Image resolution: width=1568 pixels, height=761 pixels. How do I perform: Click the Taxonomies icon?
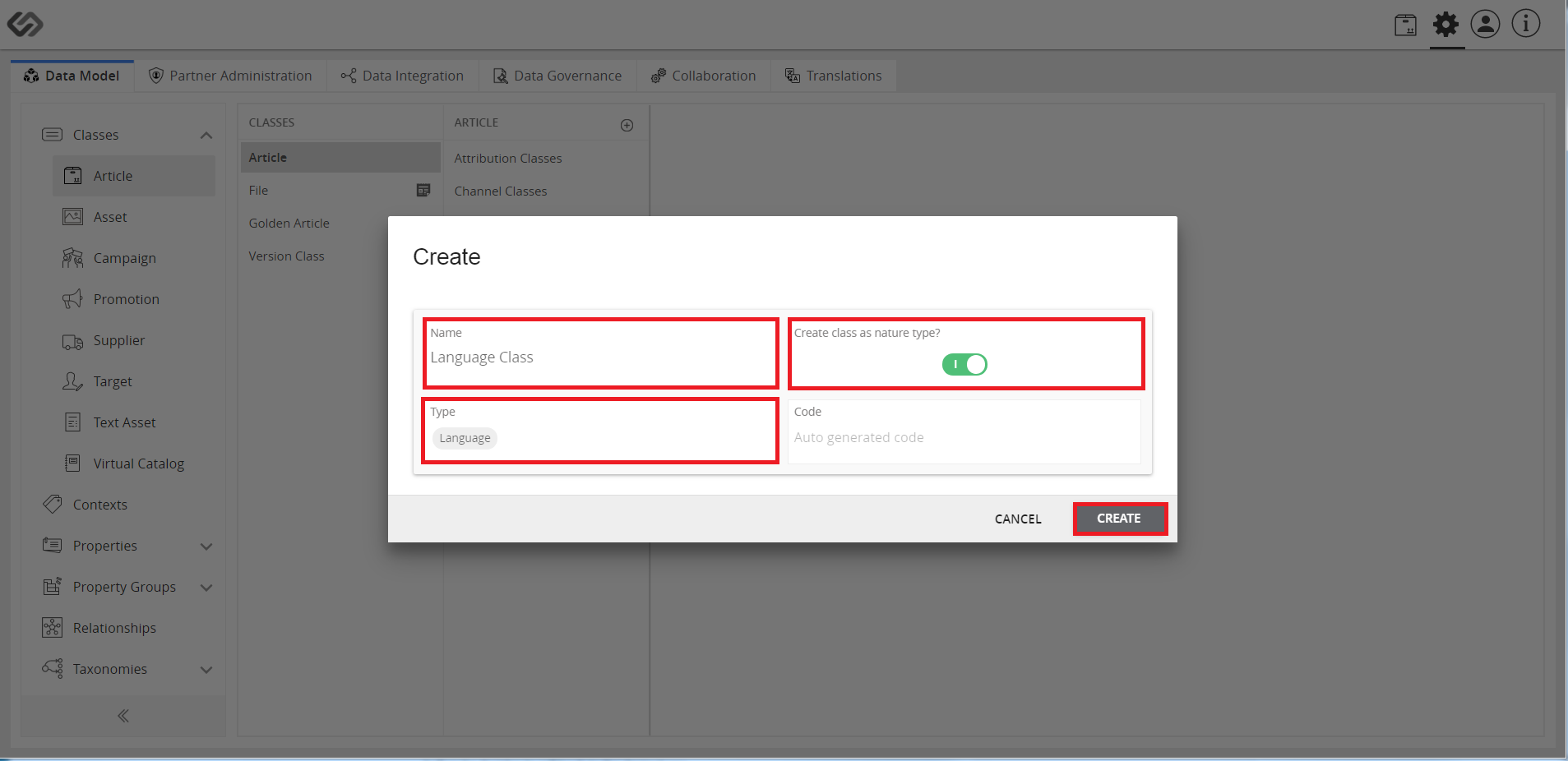(53, 668)
